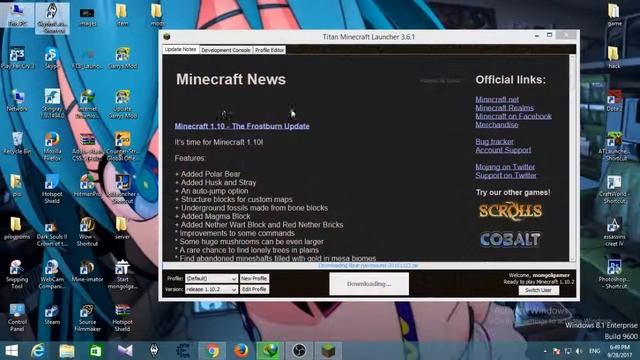Switch to the Update Notes tab
Image resolution: width=640 pixels, height=360 pixels.
(180, 49)
